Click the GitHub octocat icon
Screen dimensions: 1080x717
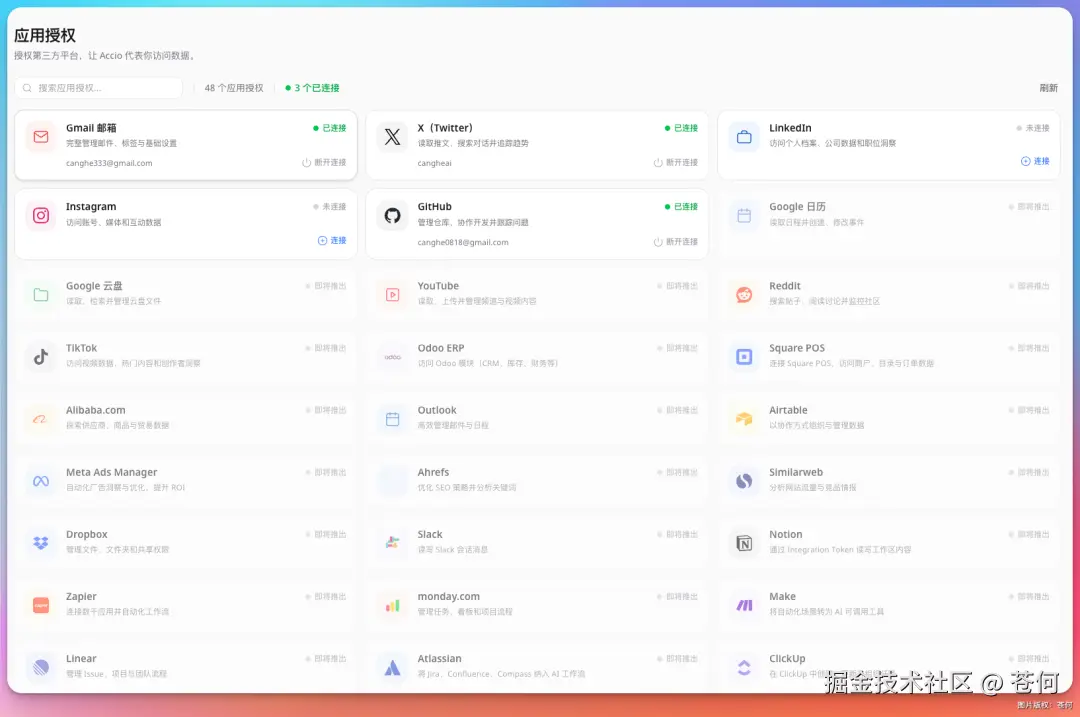pyautogui.click(x=393, y=216)
